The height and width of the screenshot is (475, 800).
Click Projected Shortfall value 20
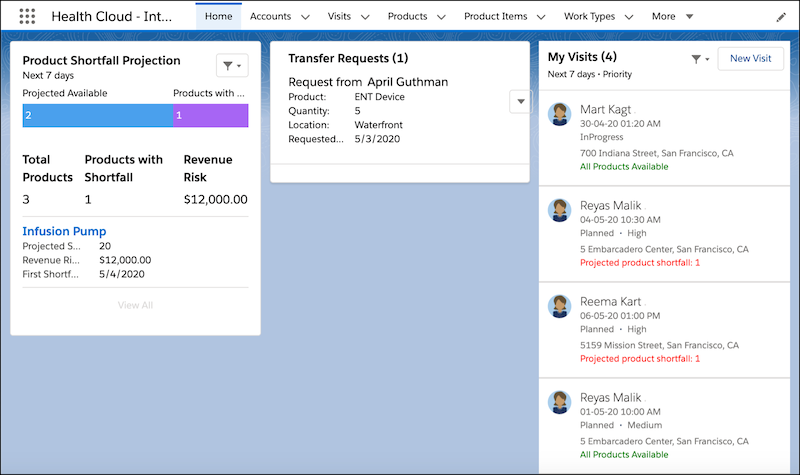105,246
